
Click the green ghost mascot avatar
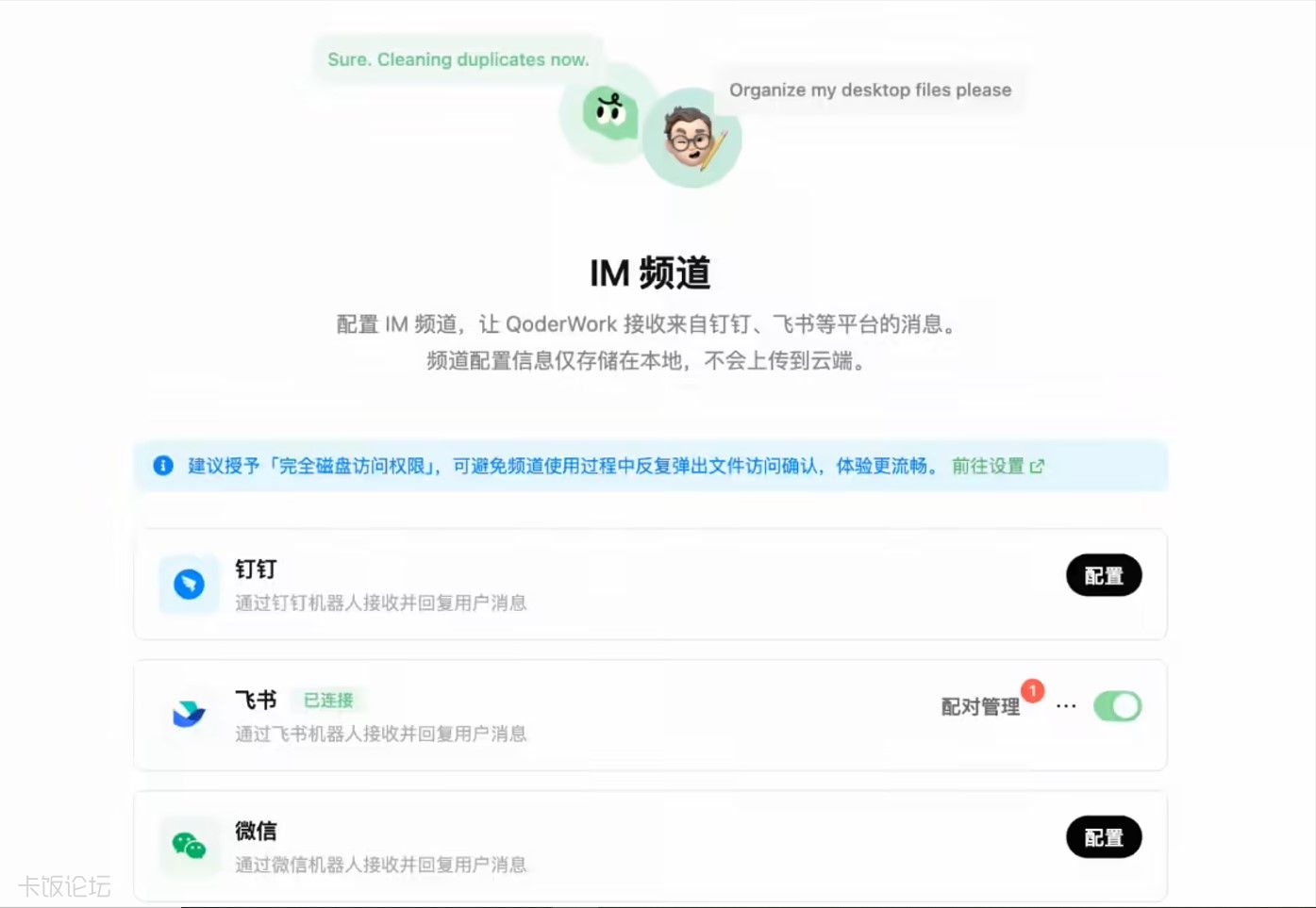coord(607,114)
